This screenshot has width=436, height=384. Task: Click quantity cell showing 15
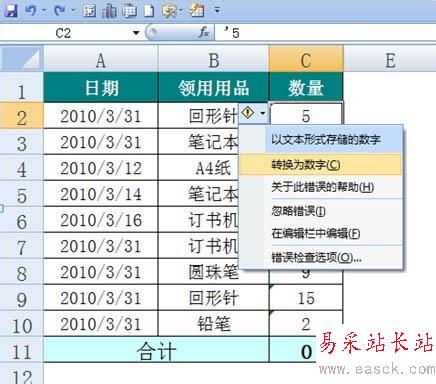pyautogui.click(x=306, y=298)
